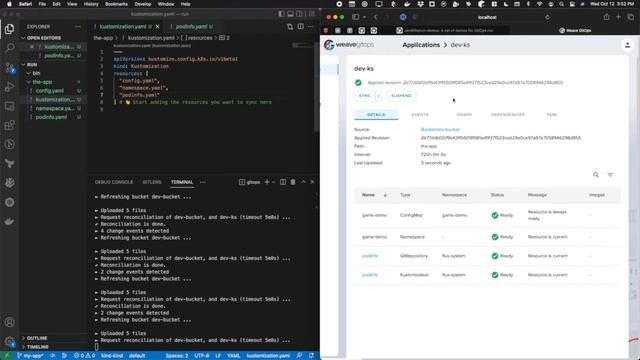The height and width of the screenshot is (360, 640).
Task: Close the kustomization.yaml editor tab
Action: click(x=158, y=27)
